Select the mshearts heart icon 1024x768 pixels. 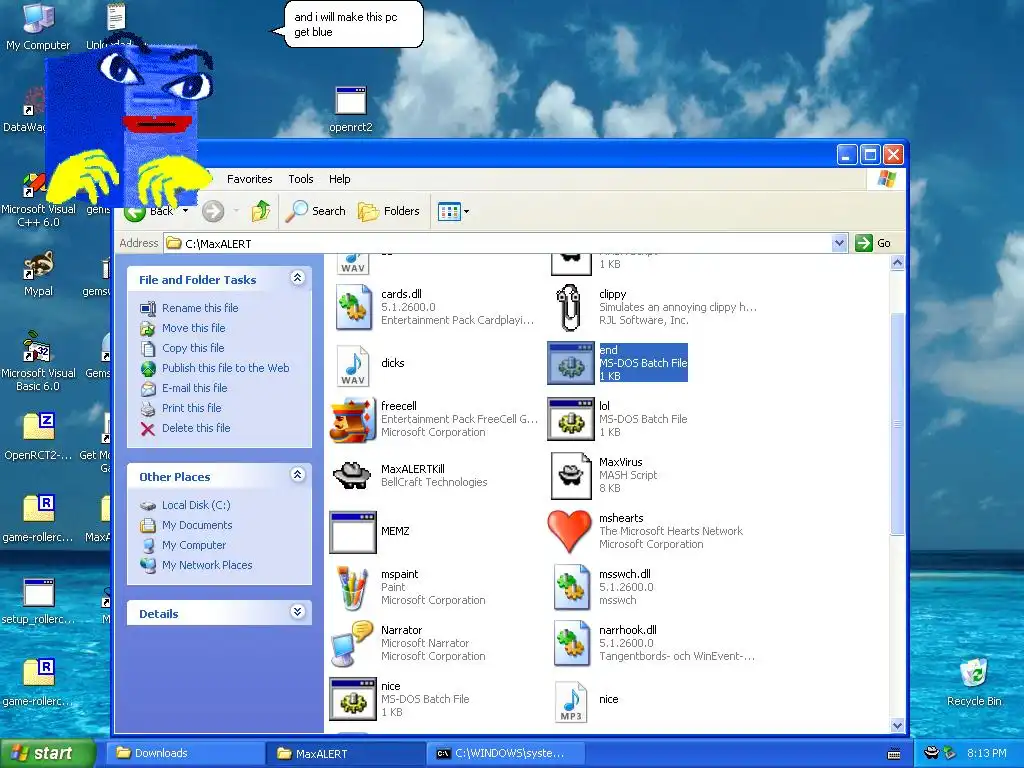[x=569, y=531]
